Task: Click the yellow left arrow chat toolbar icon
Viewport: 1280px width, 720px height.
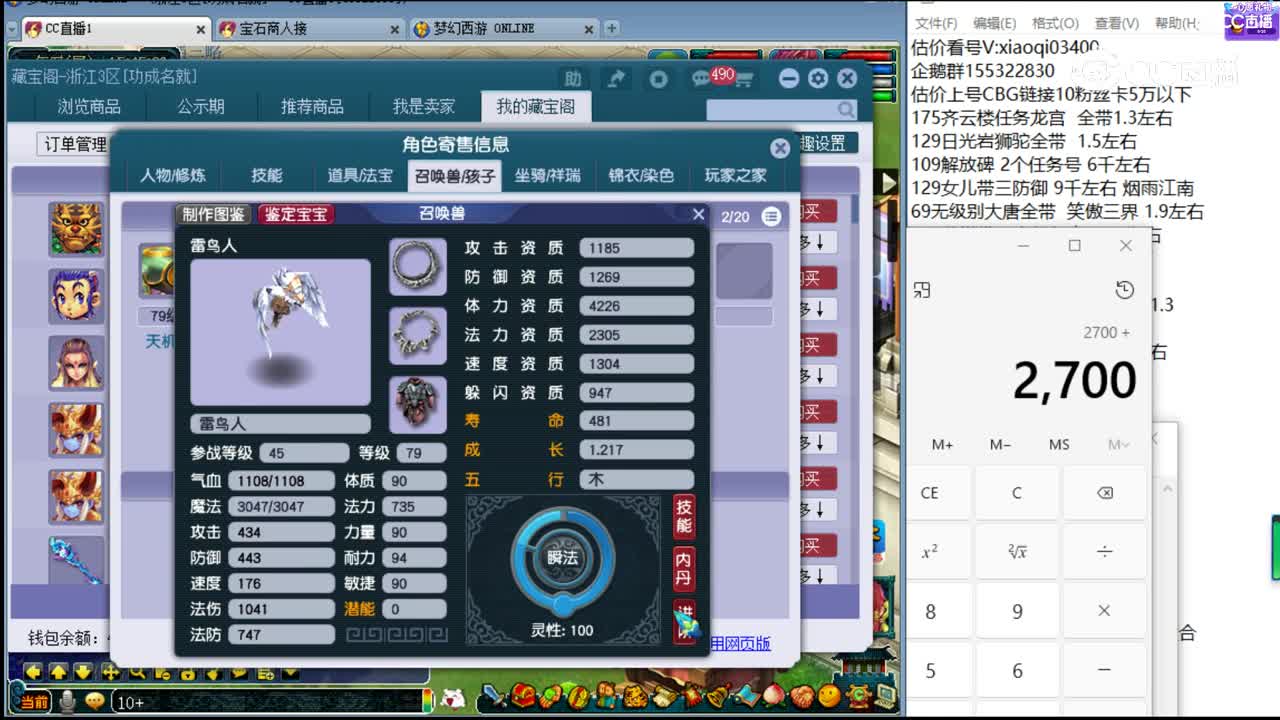Action: (33, 673)
